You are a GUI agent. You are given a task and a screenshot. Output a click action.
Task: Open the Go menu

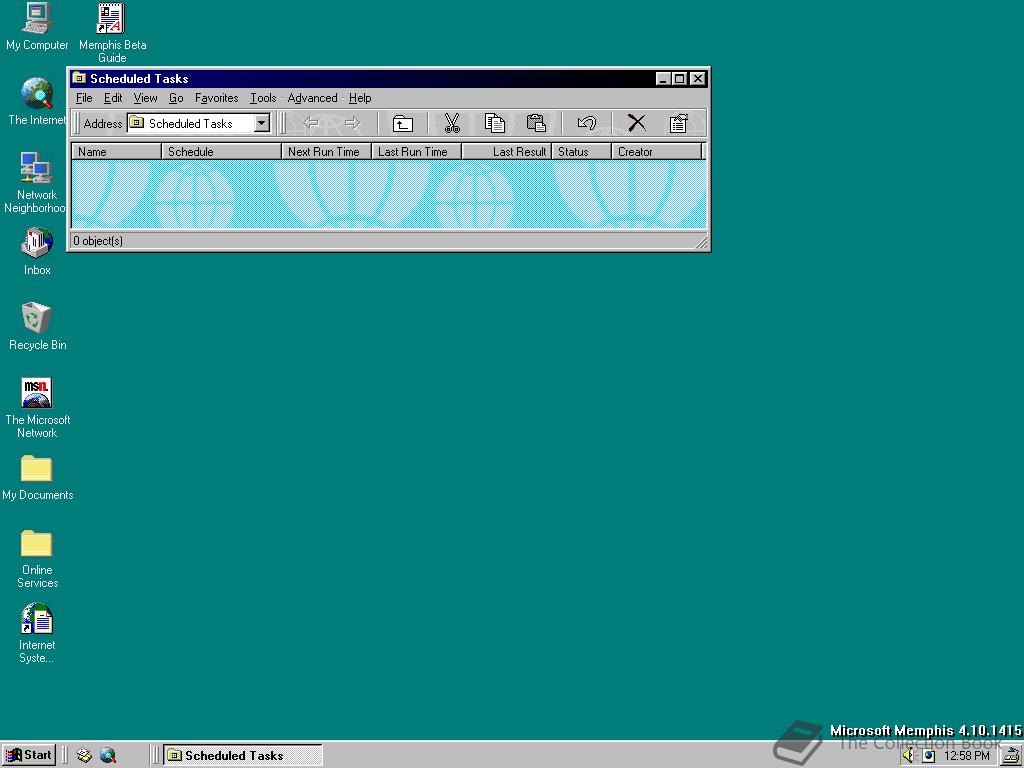coord(176,98)
